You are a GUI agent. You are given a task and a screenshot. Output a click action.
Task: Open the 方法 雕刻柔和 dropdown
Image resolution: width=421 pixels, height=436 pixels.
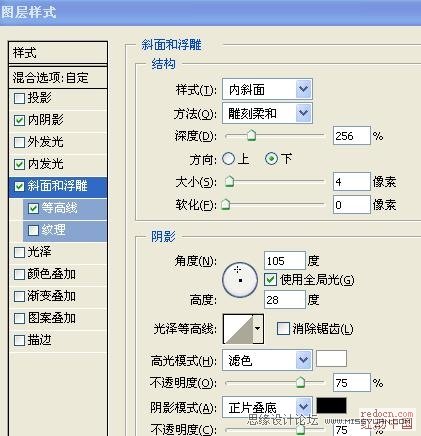point(267,113)
